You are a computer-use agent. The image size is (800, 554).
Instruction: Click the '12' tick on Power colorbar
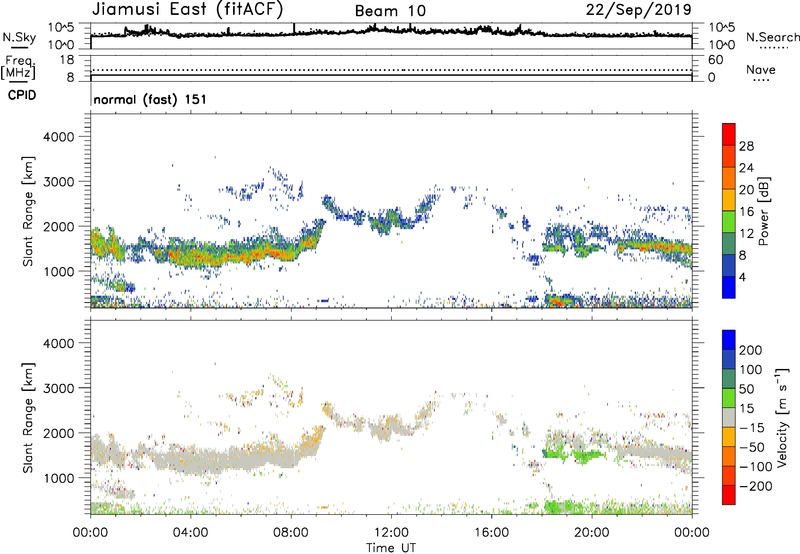[746, 234]
